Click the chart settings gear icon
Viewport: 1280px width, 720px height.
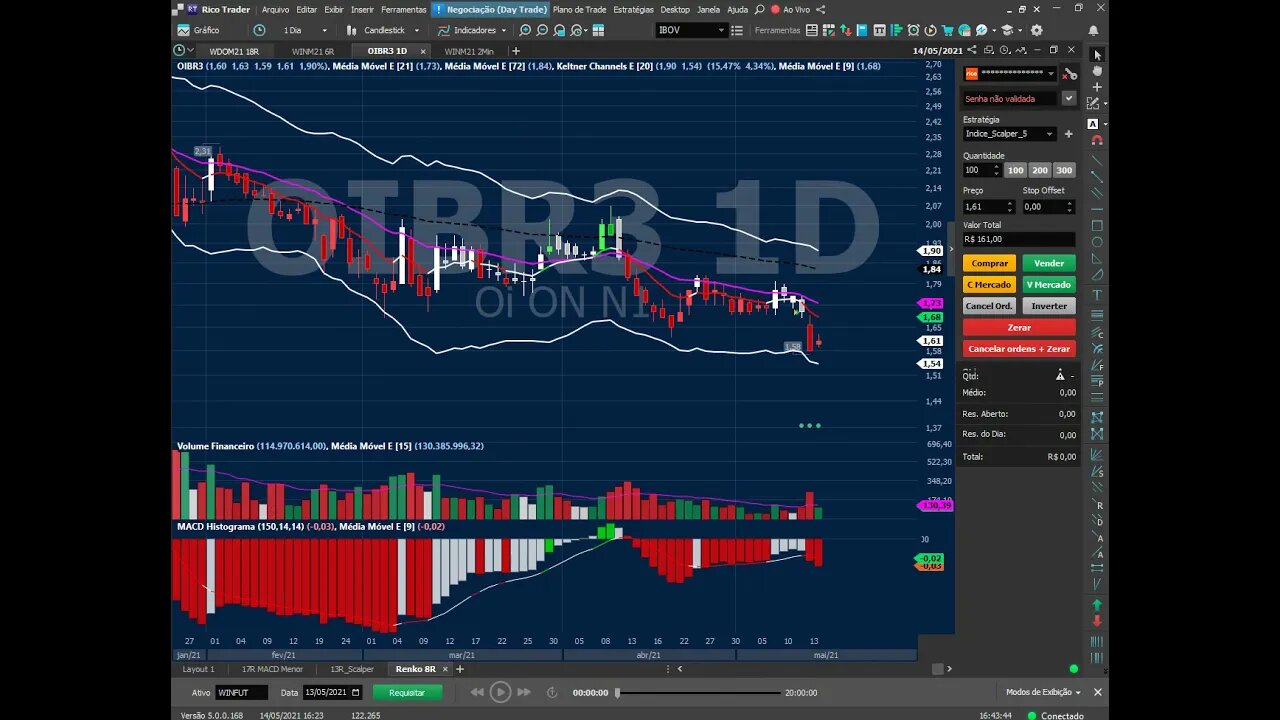click(1036, 30)
